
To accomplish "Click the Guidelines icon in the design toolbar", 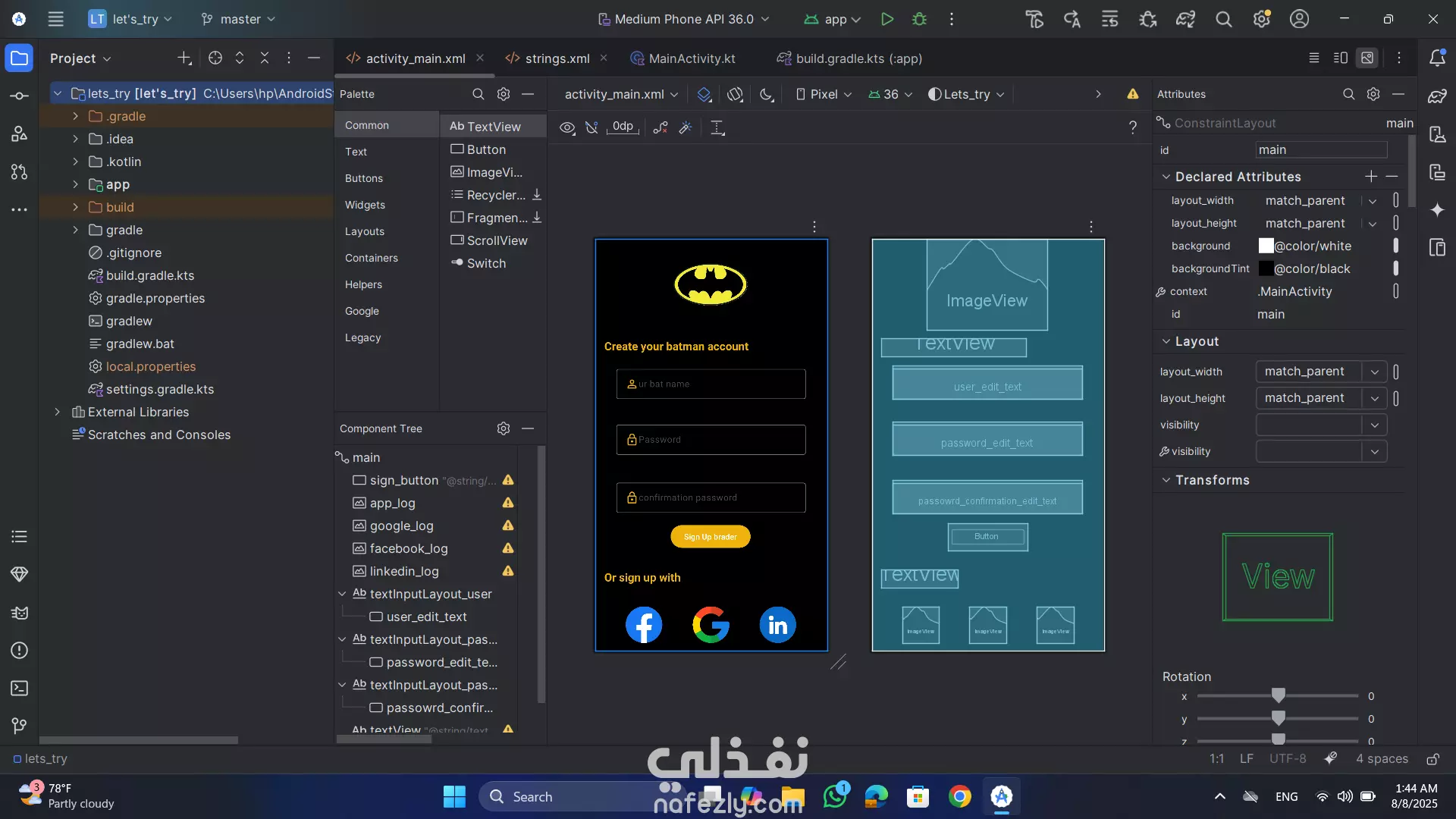I will (717, 127).
